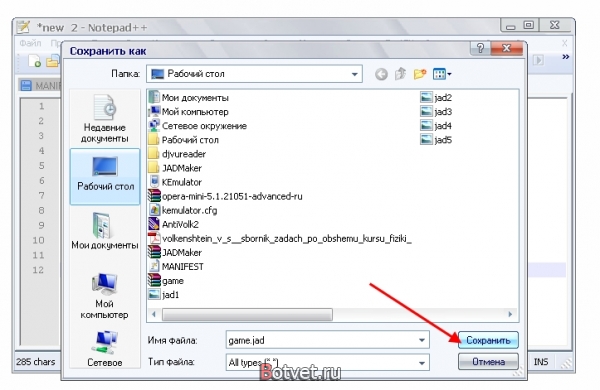Expand the Папка folder dropdown
The height and width of the screenshot is (390, 600).
(x=354, y=74)
